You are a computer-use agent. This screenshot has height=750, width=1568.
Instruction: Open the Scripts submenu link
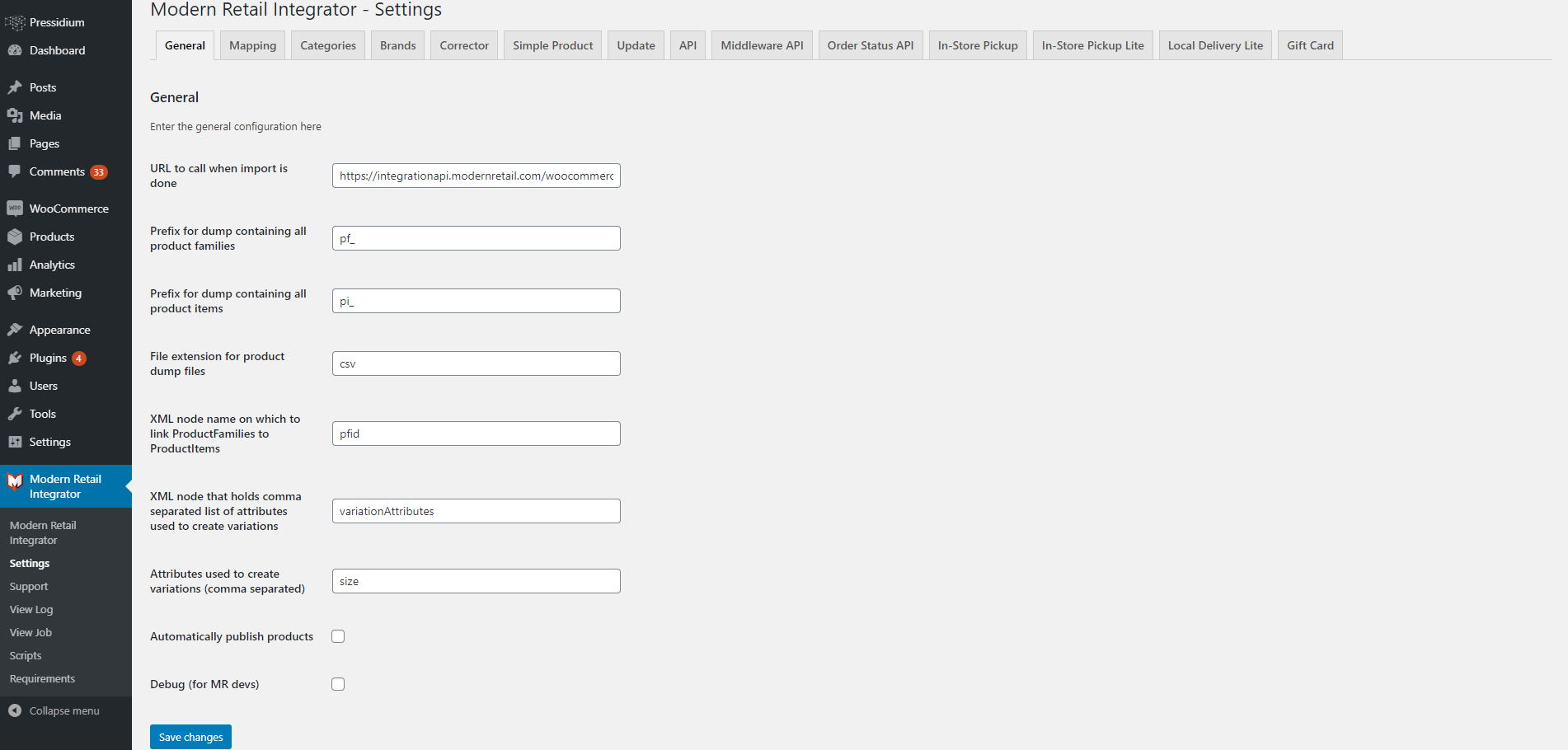[26, 656]
